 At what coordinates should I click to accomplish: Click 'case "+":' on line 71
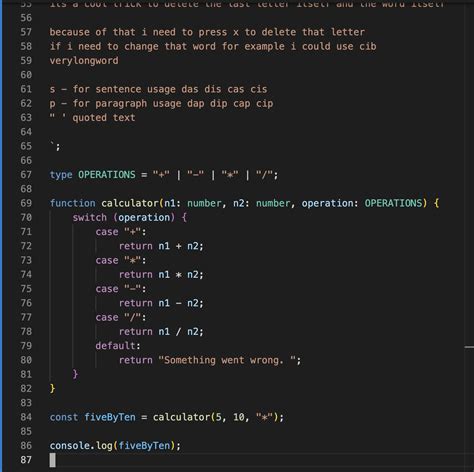click(x=121, y=232)
